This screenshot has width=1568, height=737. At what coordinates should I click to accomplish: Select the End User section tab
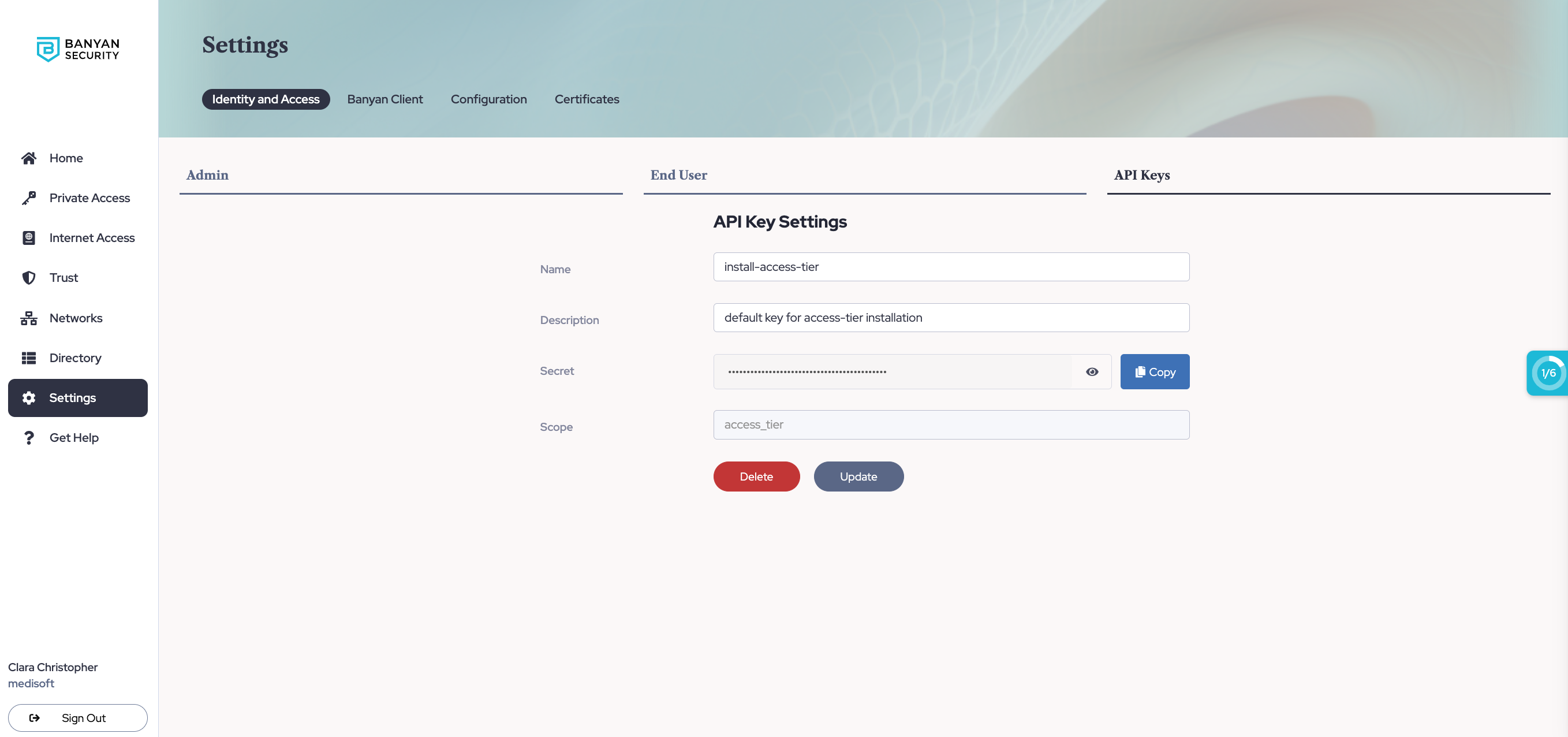point(678,176)
